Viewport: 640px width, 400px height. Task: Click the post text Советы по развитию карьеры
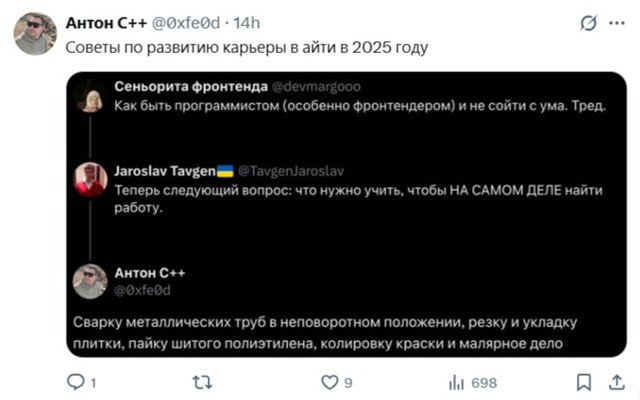click(x=247, y=48)
